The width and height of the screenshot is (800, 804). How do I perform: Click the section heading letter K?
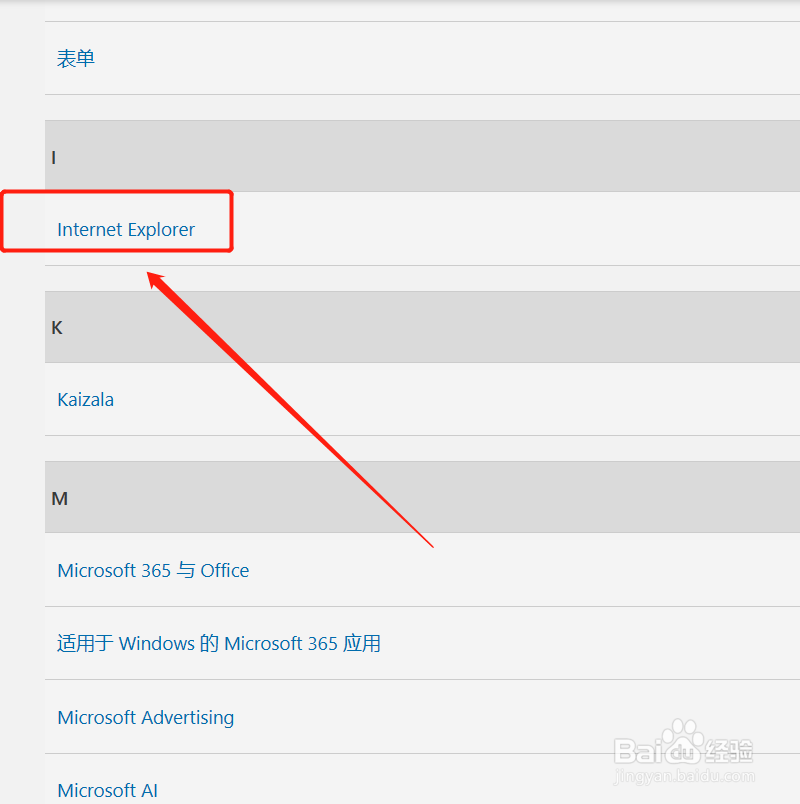57,328
